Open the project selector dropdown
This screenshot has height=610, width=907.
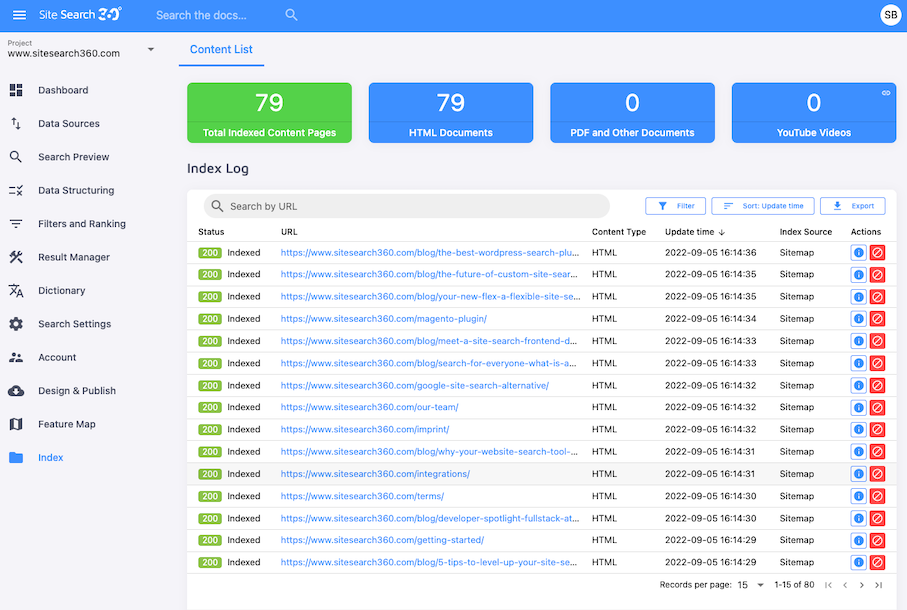(151, 50)
